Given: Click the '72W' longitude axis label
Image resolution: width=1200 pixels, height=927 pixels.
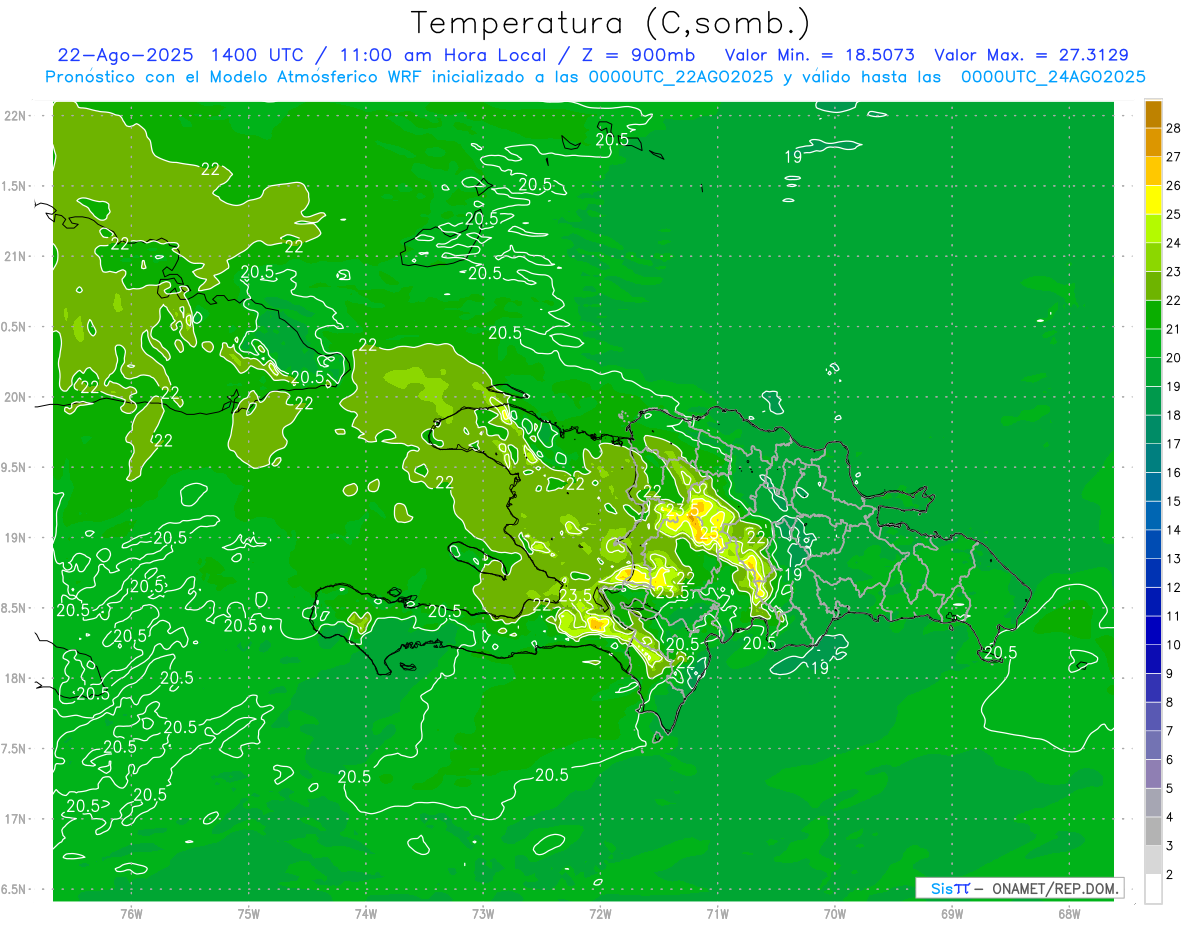Looking at the screenshot, I should pos(601,913).
